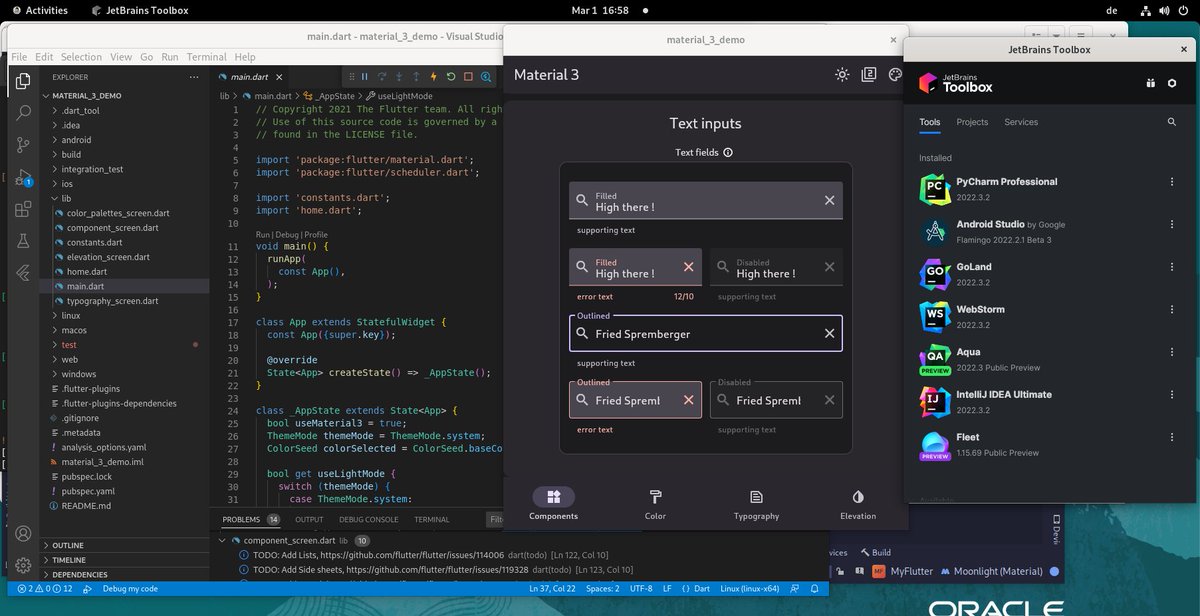Open the Terminal menu in VS Code
The height and width of the screenshot is (616, 1200).
point(207,57)
